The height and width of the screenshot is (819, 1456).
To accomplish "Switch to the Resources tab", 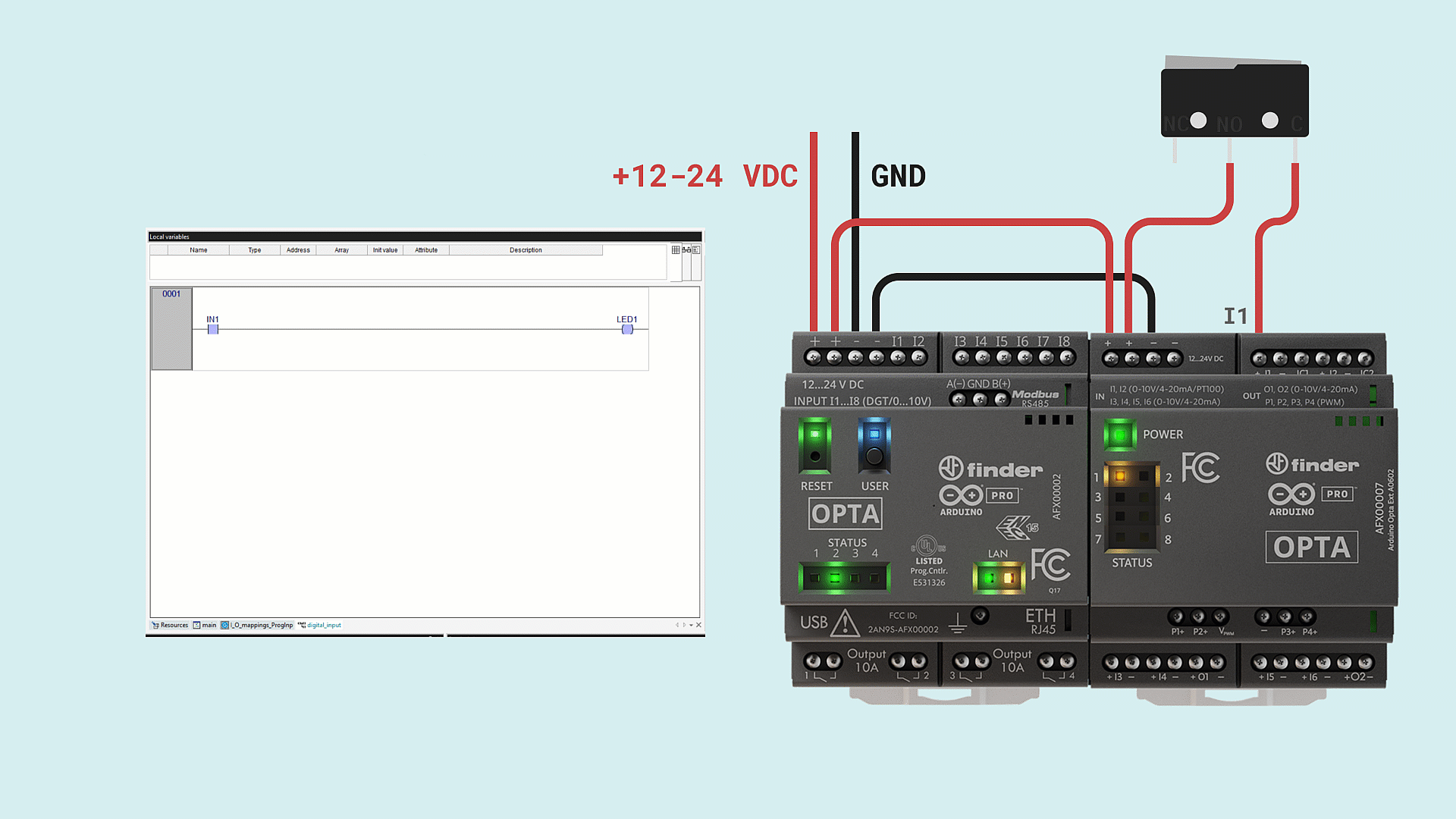I will pyautogui.click(x=171, y=626).
